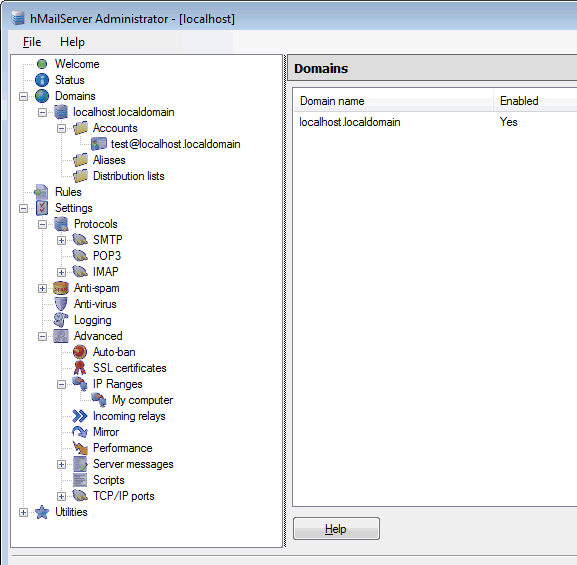Viewport: 577px width, 565px height.
Task: Click the Distribution lists folder icon
Action: pyautogui.click(x=80, y=176)
